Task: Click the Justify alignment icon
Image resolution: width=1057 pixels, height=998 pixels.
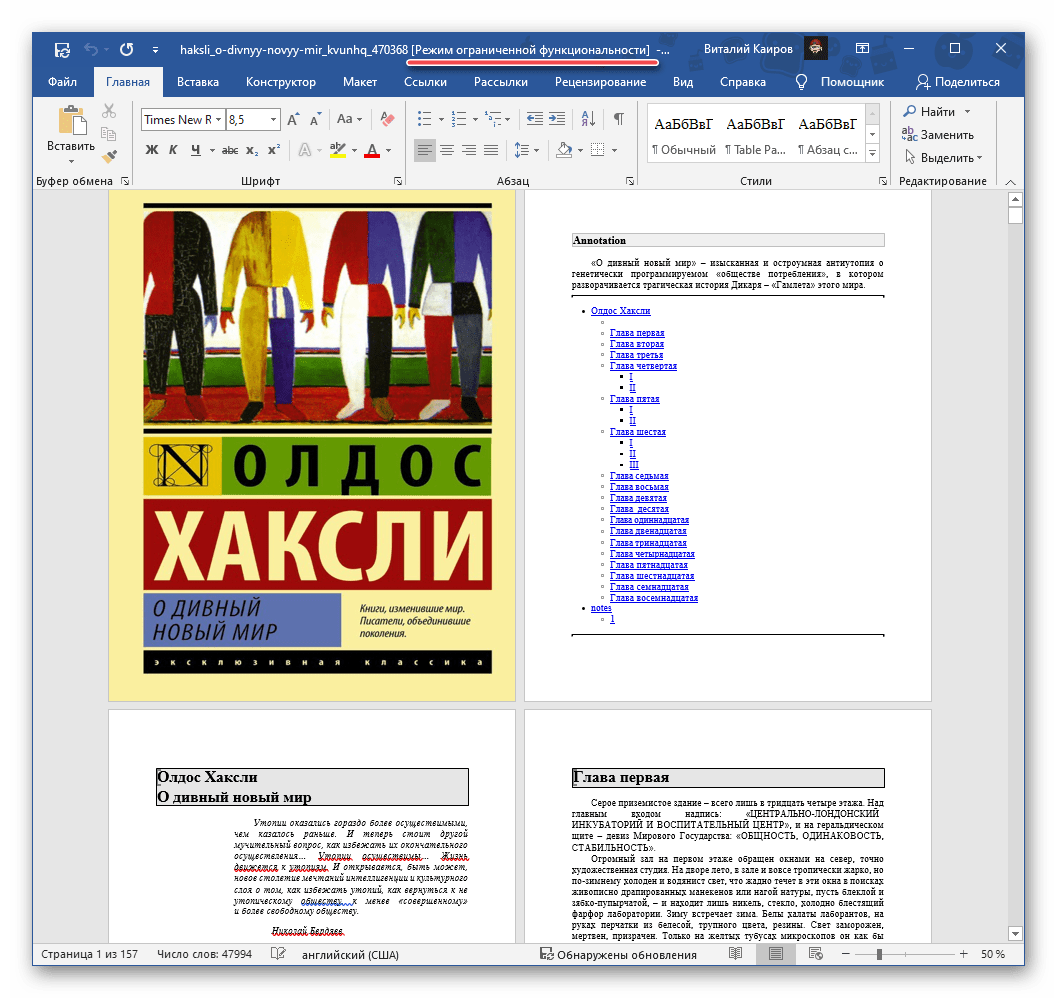Action: (491, 150)
